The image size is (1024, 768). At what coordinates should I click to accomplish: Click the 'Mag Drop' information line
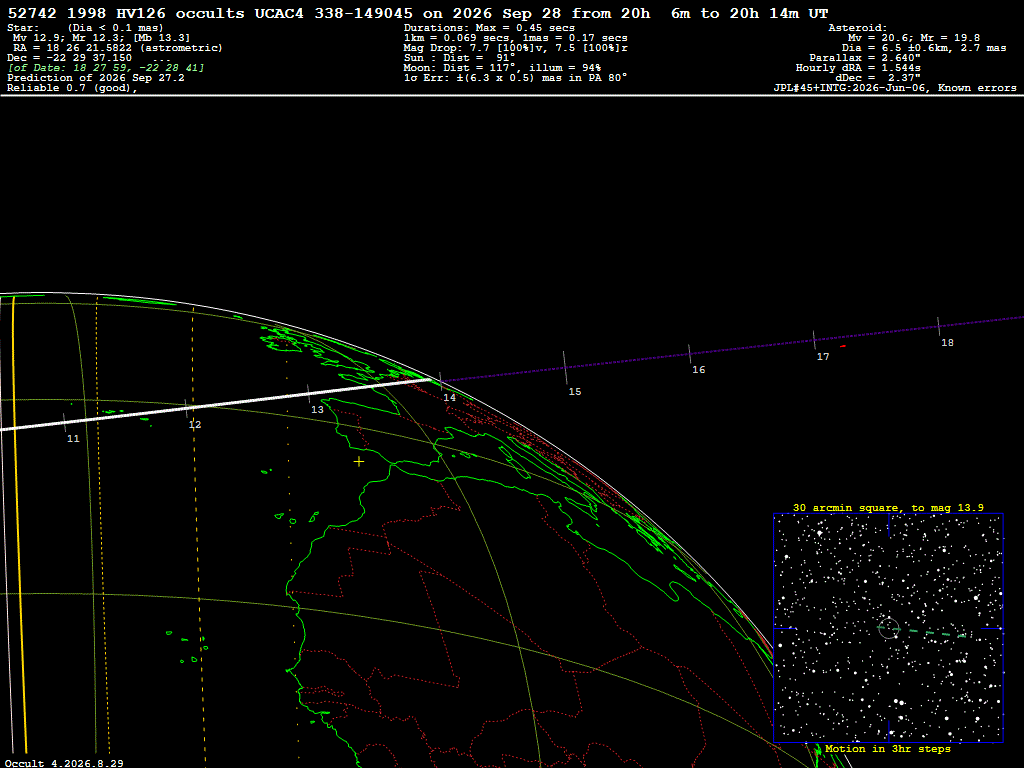tap(516, 48)
